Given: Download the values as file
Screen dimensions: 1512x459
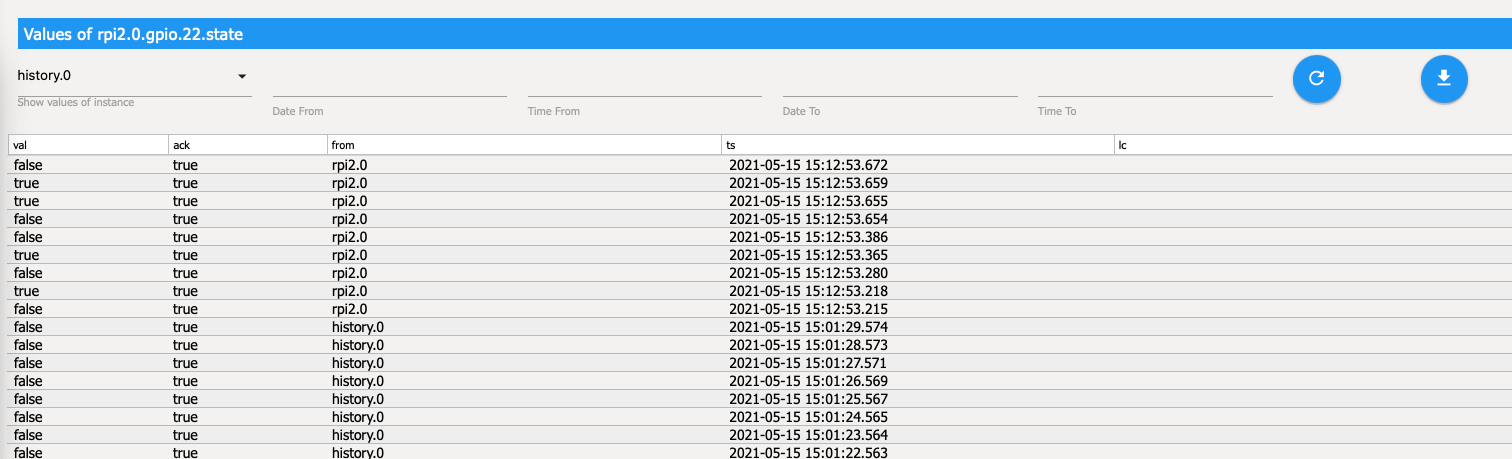Looking at the screenshot, I should click(x=1444, y=78).
